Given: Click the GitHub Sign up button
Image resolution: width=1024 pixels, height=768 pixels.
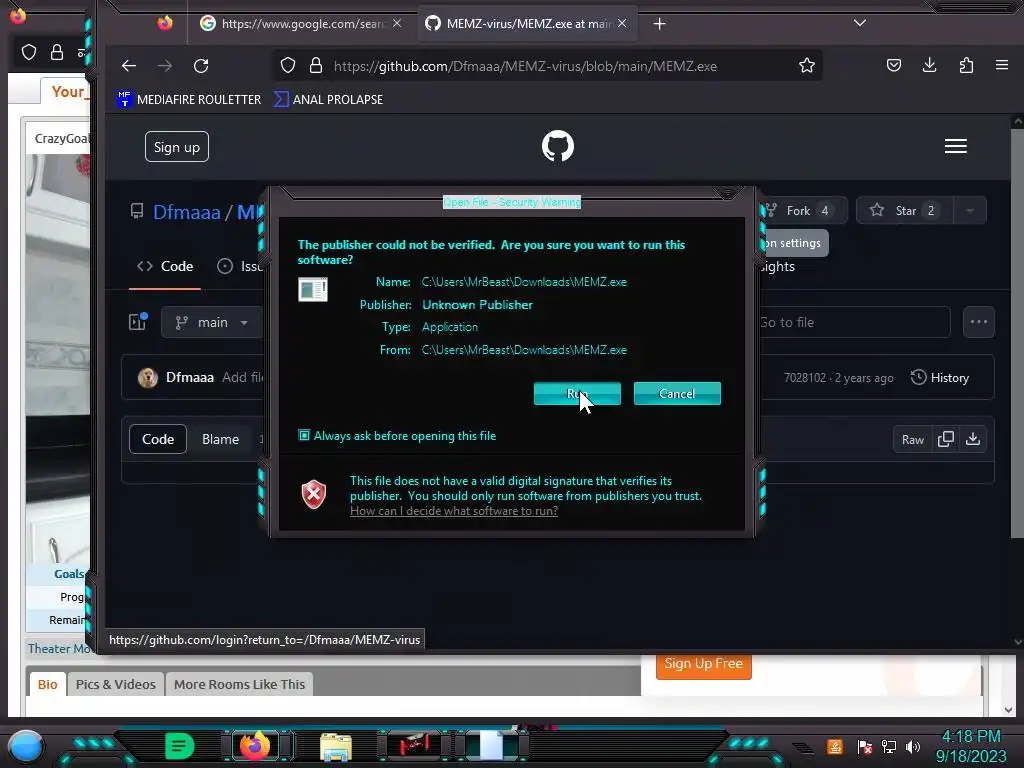Looking at the screenshot, I should (x=177, y=147).
